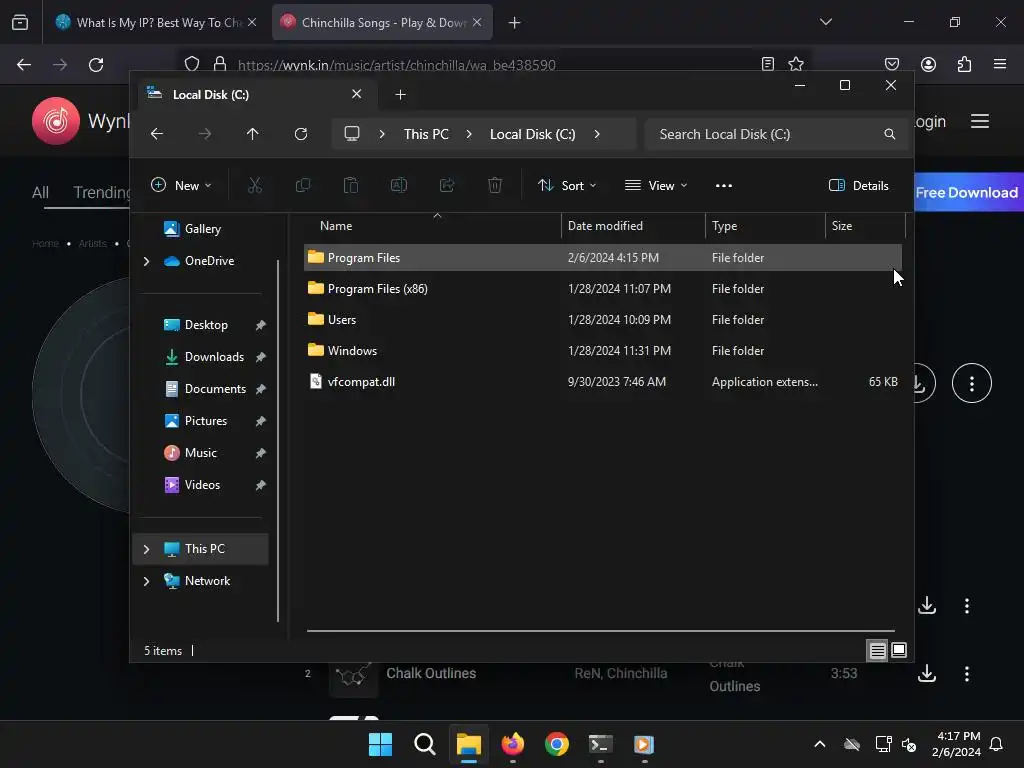Open Gallery in the navigation pane

pos(202,229)
